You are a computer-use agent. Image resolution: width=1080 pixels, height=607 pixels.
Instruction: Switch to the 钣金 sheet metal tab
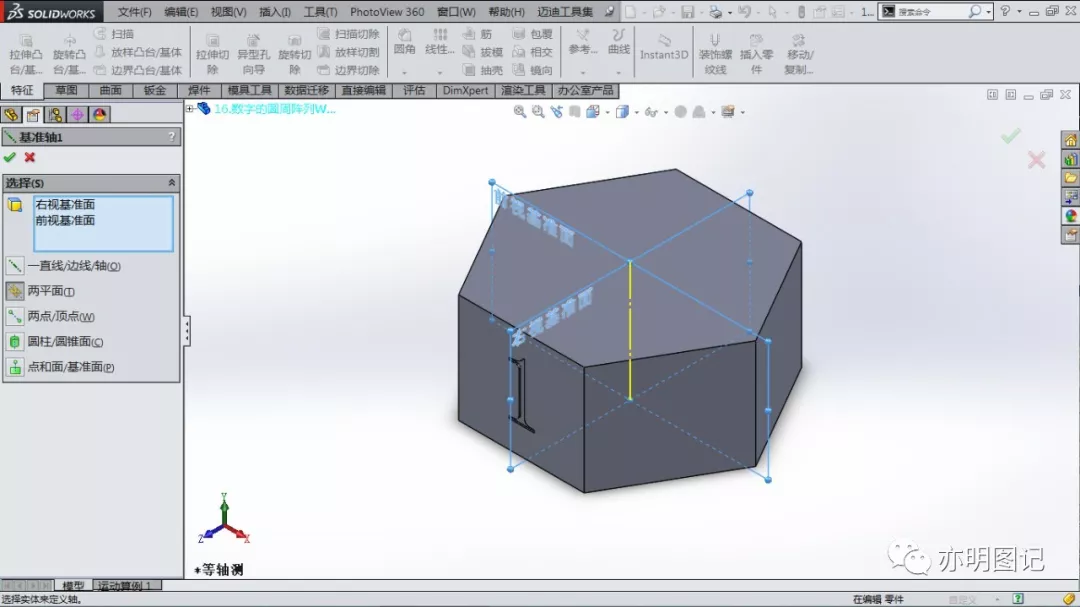pos(155,90)
